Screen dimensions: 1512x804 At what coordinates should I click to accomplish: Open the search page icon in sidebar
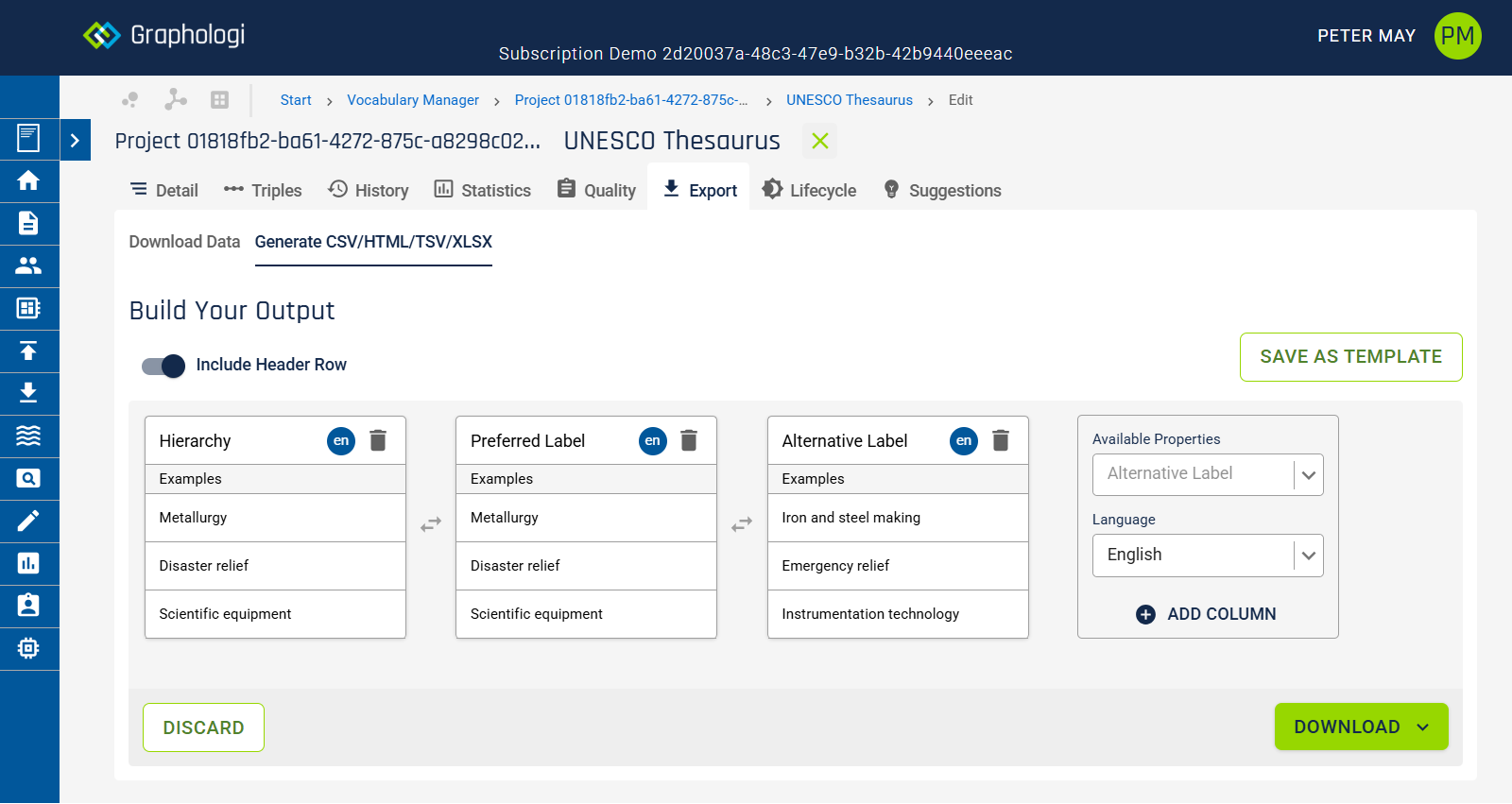28,478
